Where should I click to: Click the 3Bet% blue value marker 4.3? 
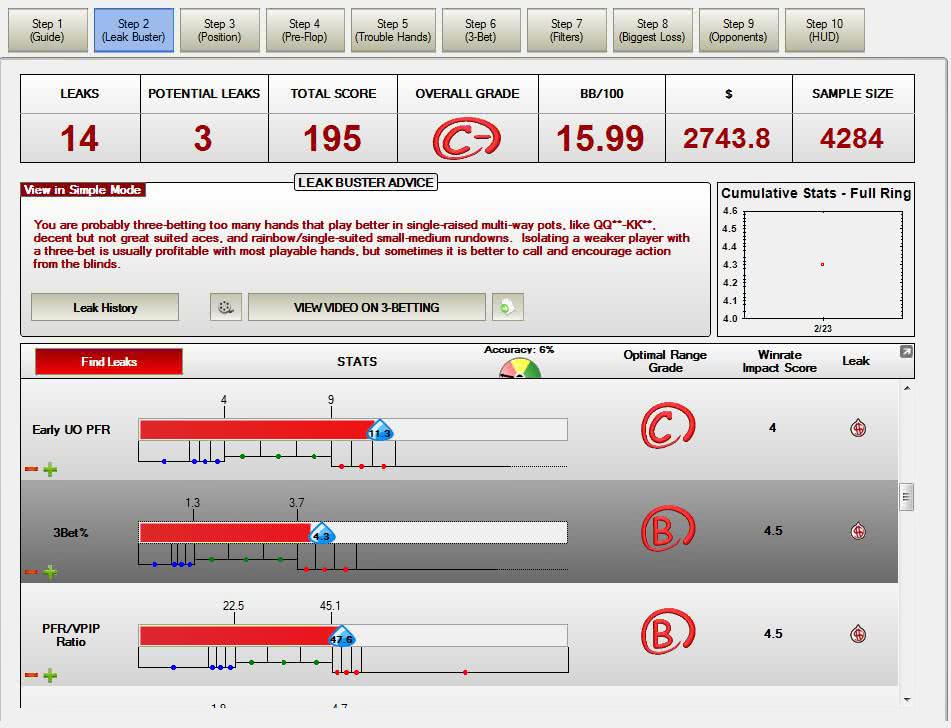click(321, 534)
